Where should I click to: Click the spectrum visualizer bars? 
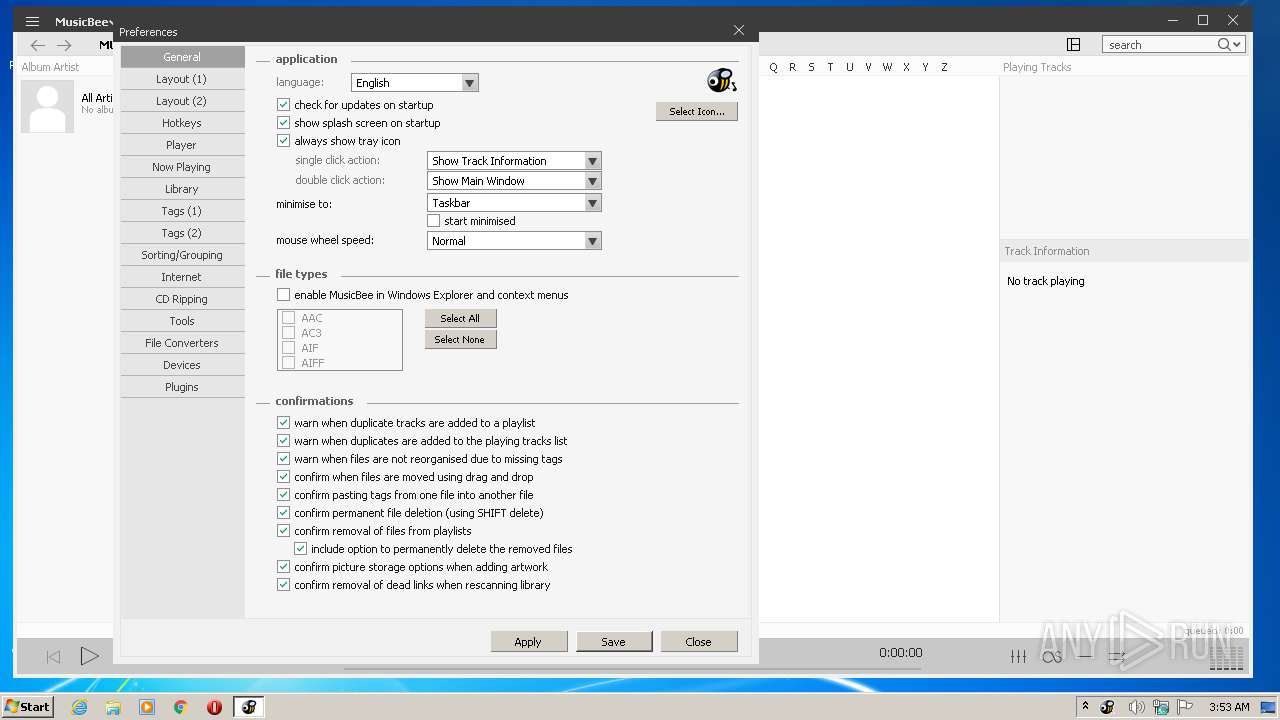1226,657
